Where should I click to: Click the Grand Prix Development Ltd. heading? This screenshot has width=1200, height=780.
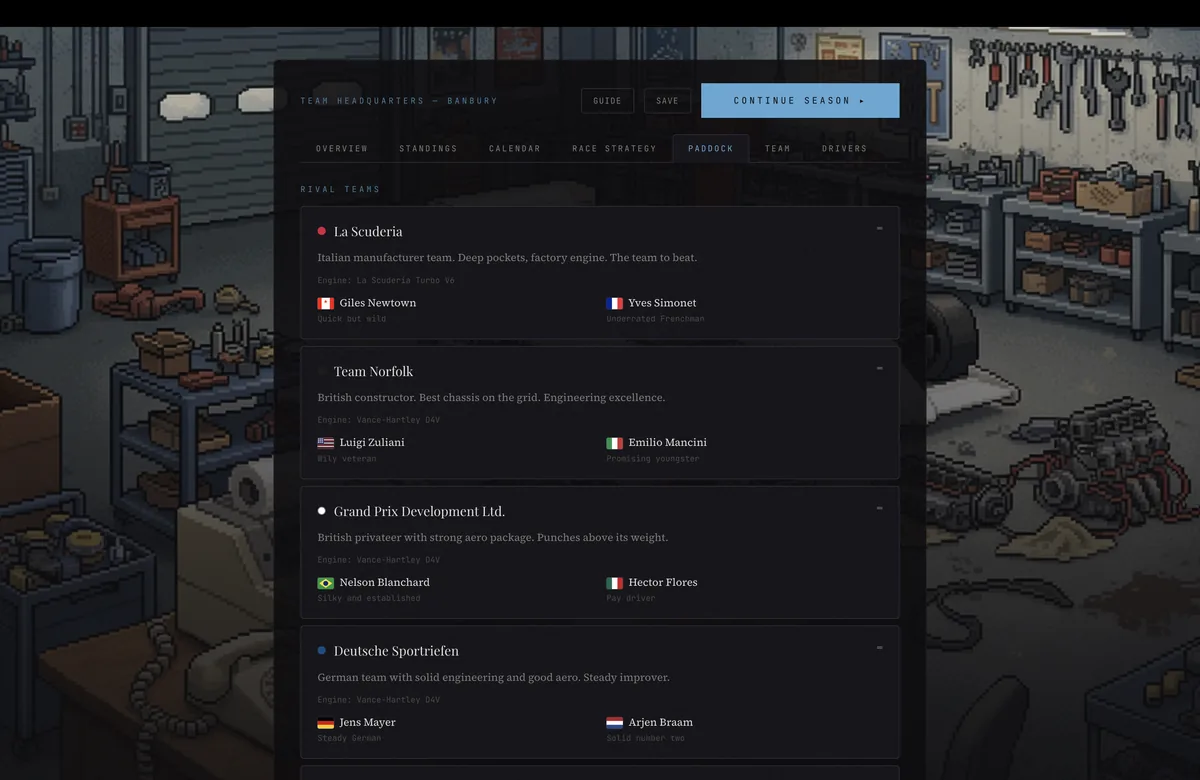point(419,511)
